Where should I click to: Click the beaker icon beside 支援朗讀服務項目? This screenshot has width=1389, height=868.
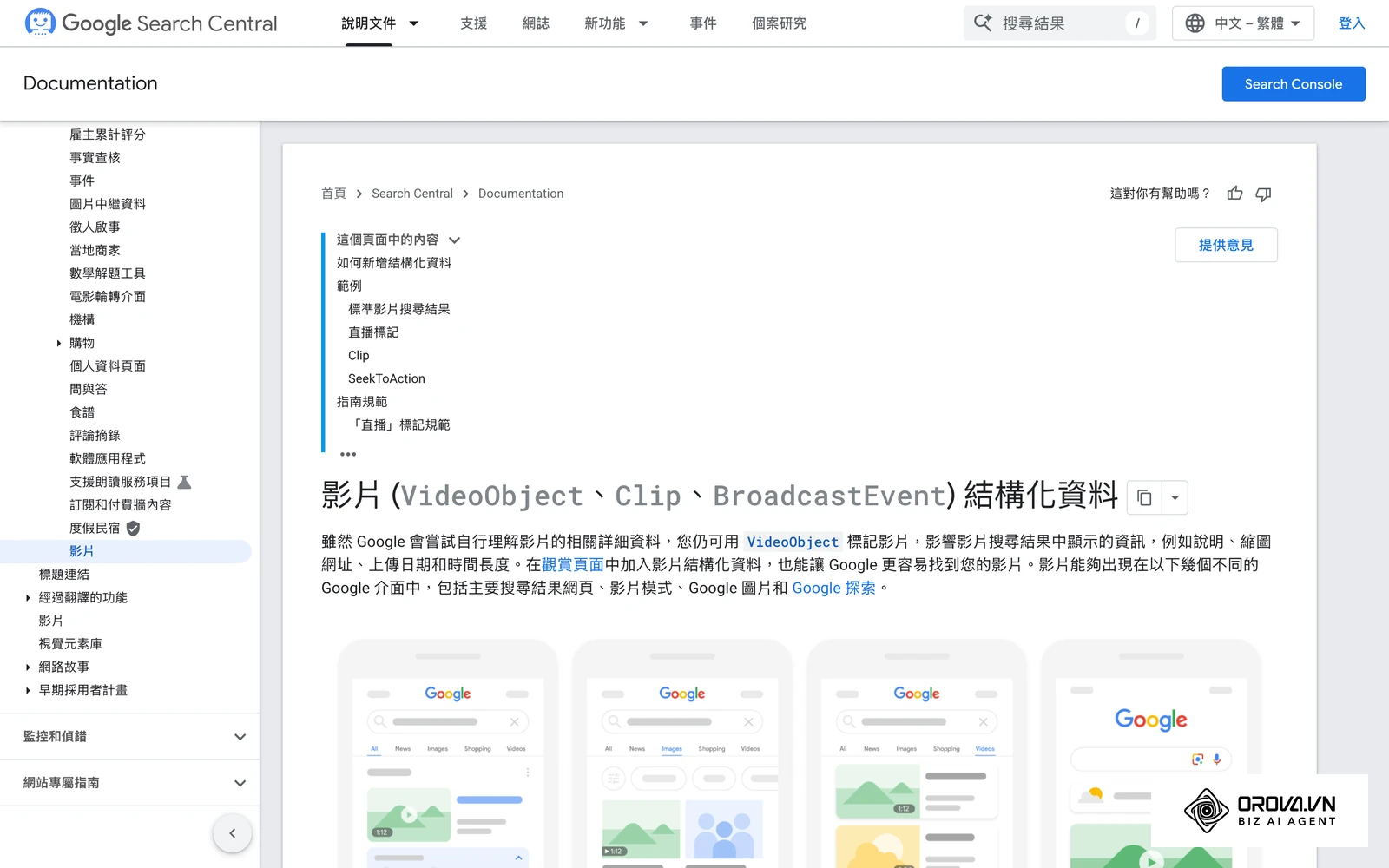(184, 482)
